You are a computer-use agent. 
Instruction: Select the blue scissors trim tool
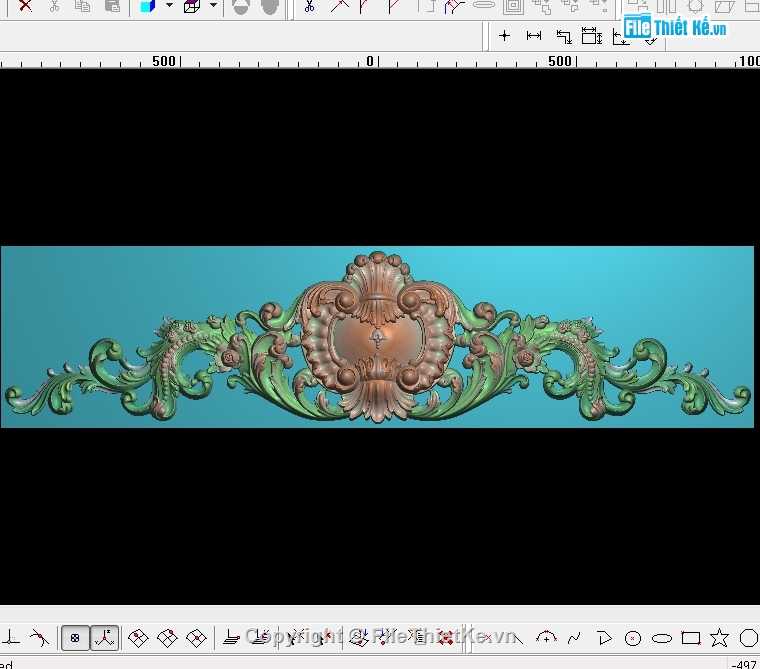309,6
